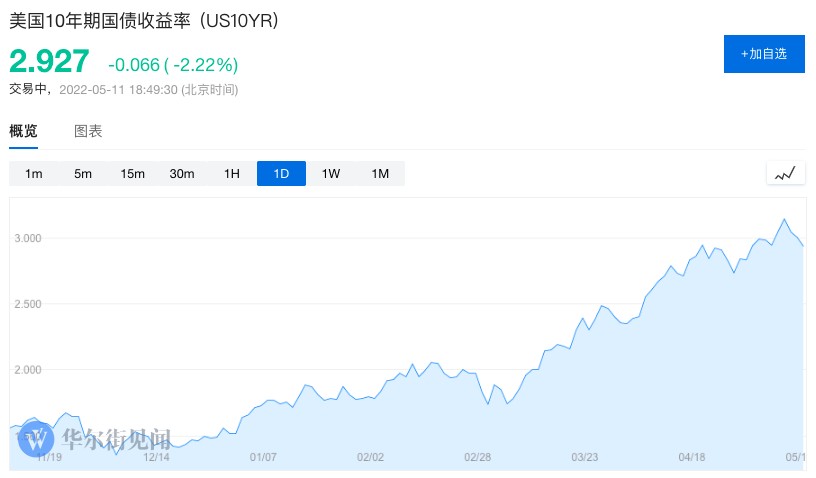Switch to the 图表 chart tab
Viewport: 816px width, 478px height.
(x=88, y=131)
